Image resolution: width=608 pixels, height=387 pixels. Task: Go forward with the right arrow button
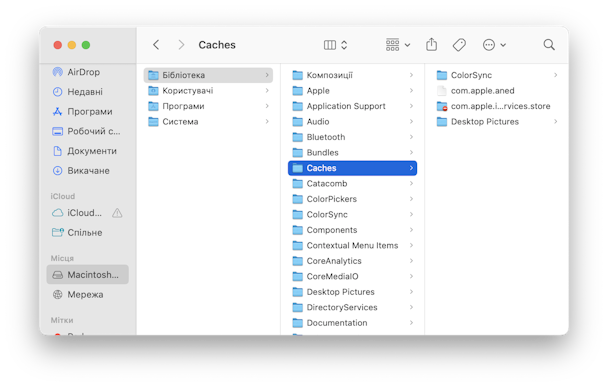click(181, 45)
